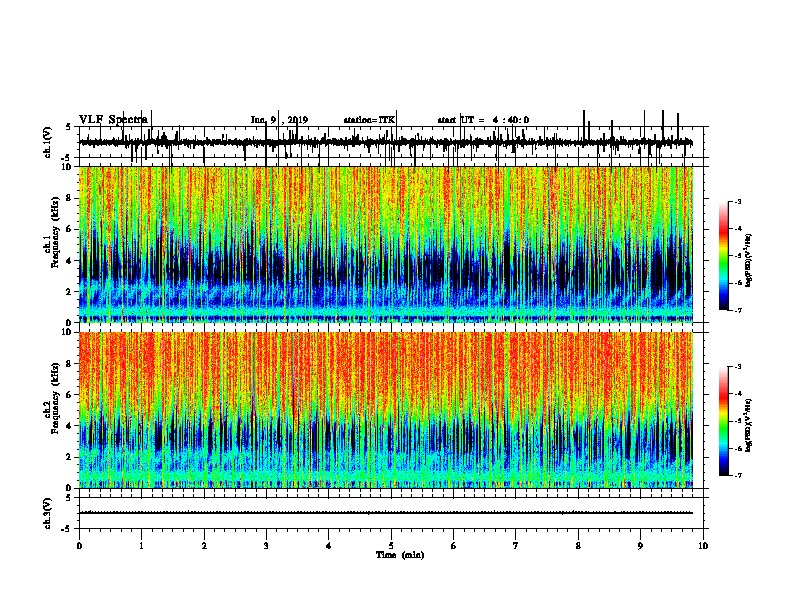792x612 pixels.
Task: Click time axis tick label "1"
Action: (141, 546)
